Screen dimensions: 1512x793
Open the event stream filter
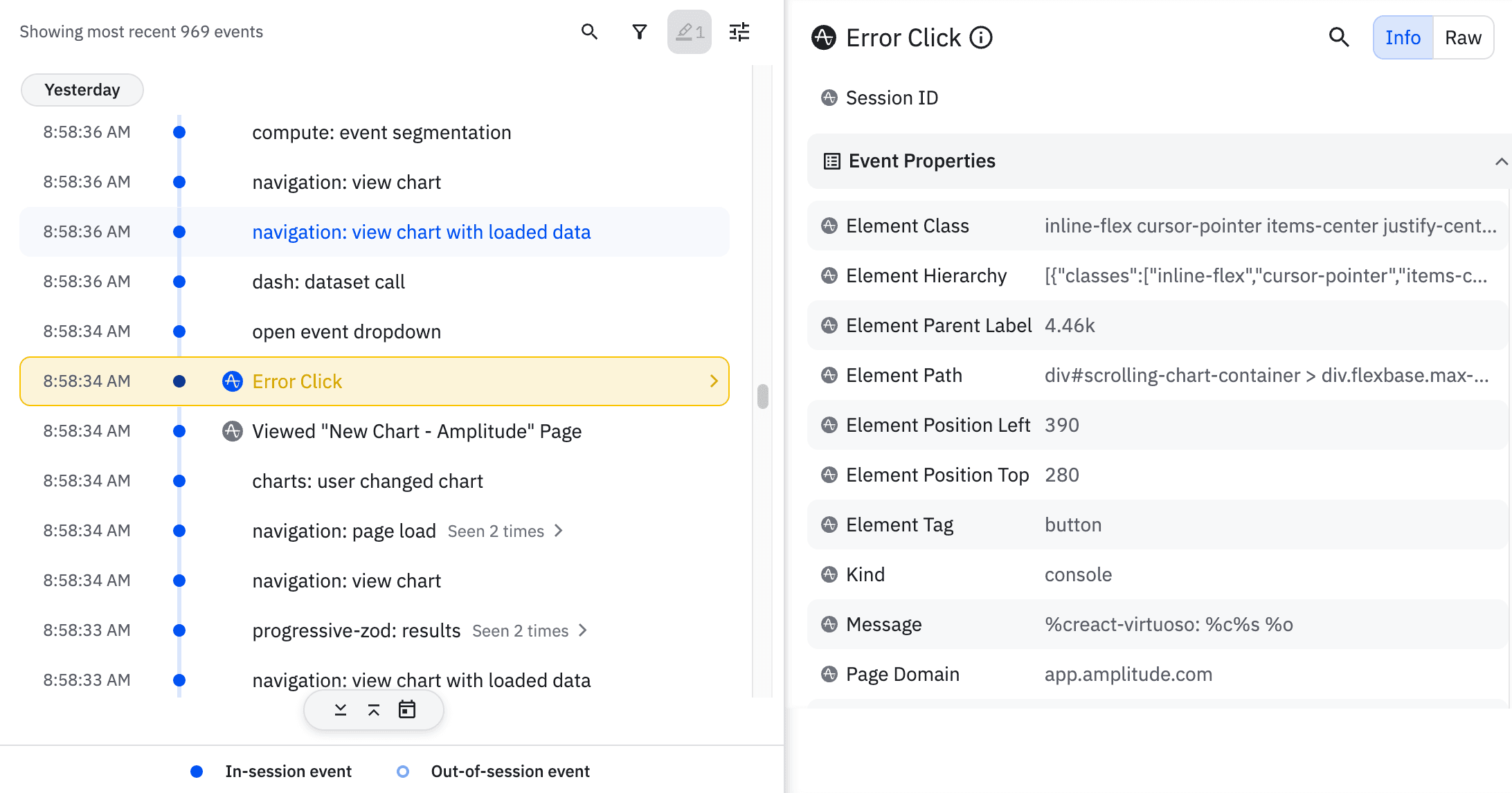(x=640, y=32)
